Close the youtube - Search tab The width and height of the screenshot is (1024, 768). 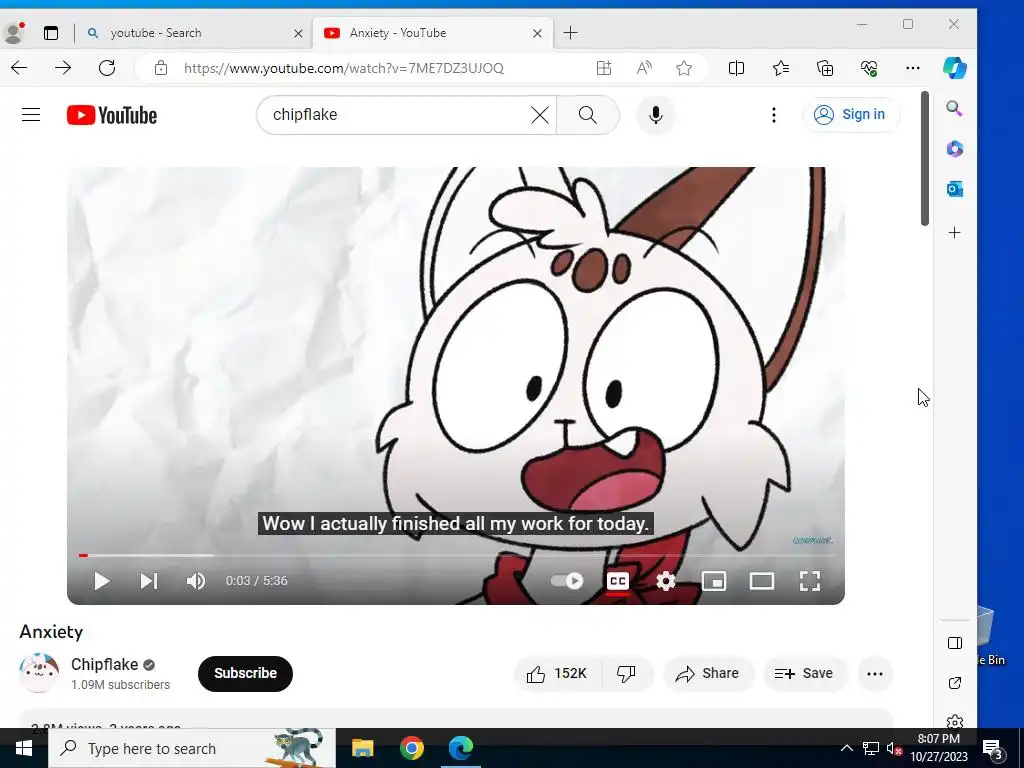(298, 33)
